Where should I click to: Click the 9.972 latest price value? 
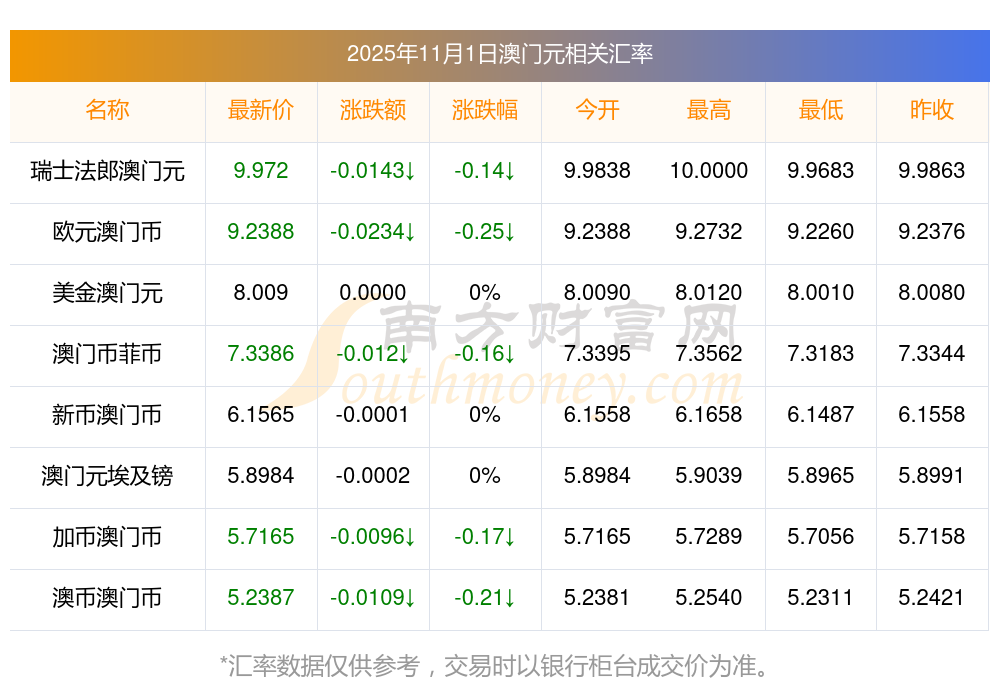(260, 171)
